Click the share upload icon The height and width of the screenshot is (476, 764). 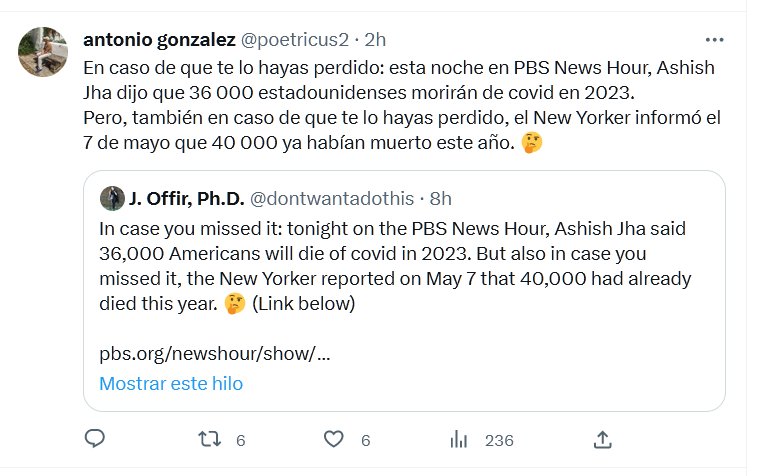pos(602,439)
